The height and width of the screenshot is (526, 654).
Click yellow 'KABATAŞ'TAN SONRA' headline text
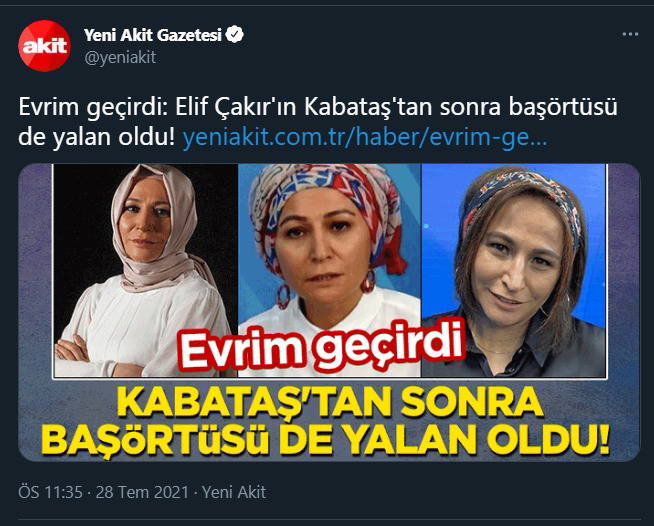(330, 402)
